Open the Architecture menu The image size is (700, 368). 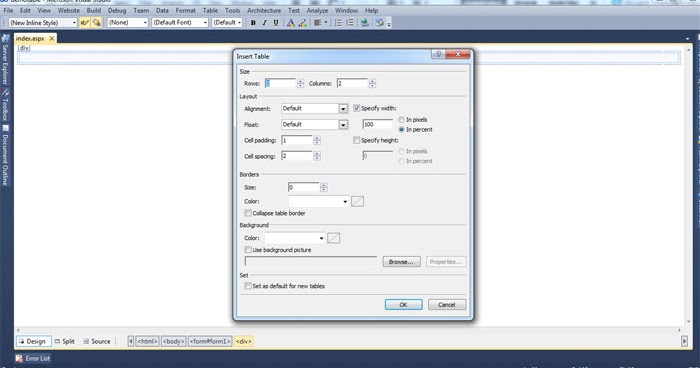264,10
